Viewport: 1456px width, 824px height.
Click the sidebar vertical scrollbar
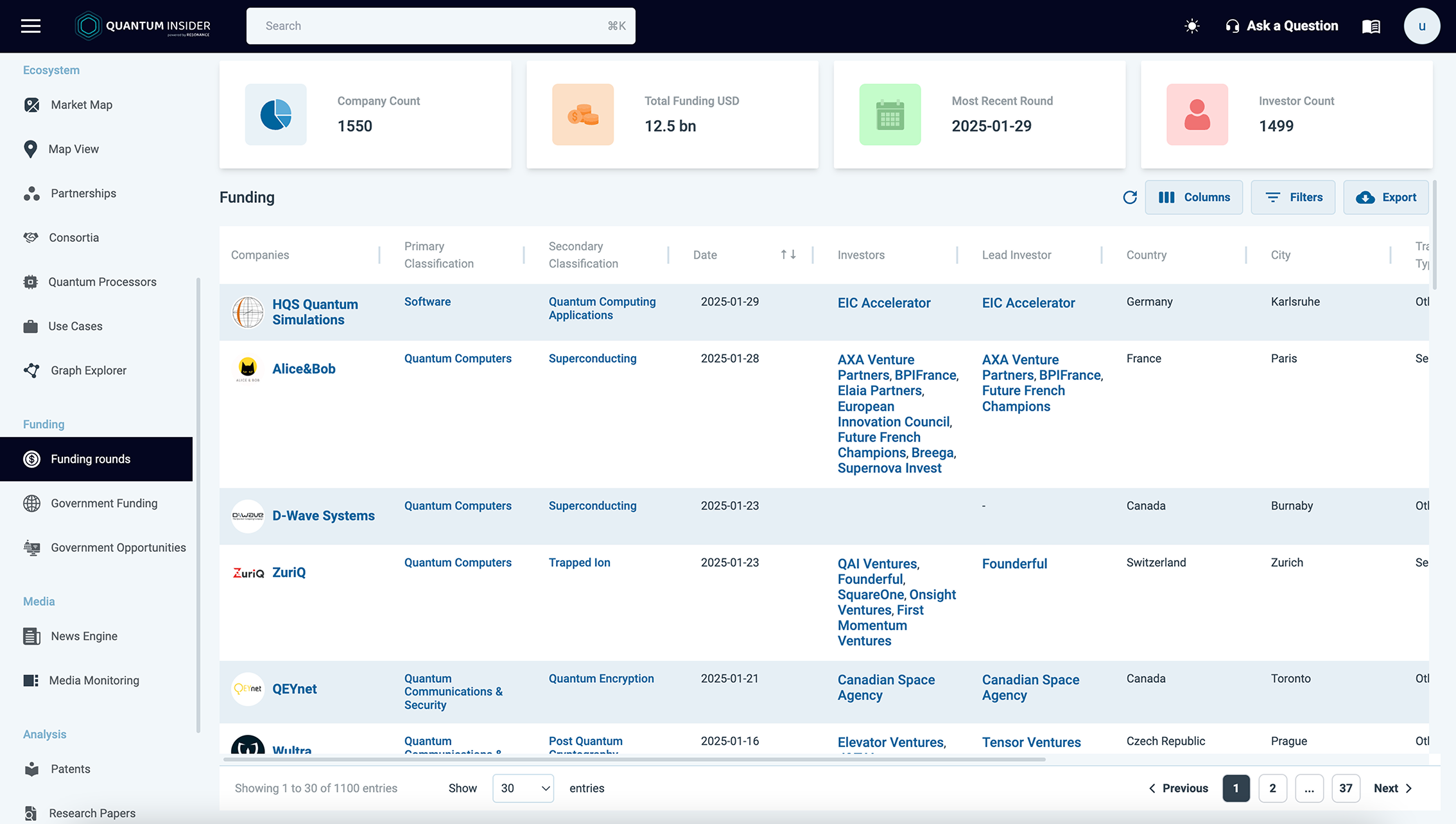[x=198, y=506]
